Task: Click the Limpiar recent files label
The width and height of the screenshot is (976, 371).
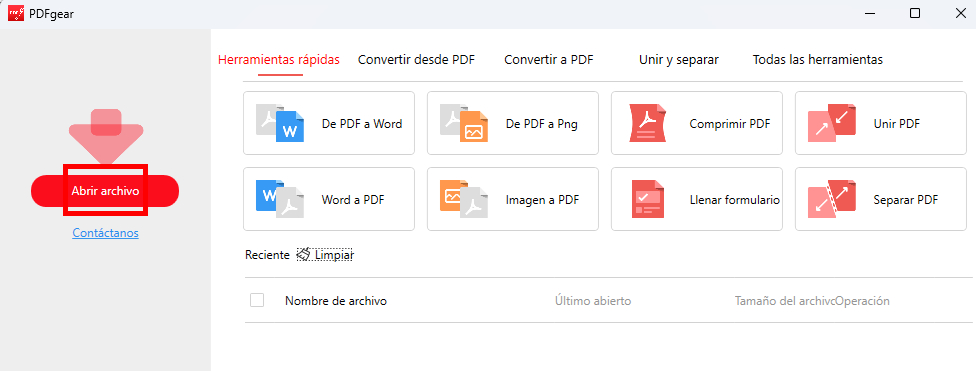Action: [x=334, y=255]
